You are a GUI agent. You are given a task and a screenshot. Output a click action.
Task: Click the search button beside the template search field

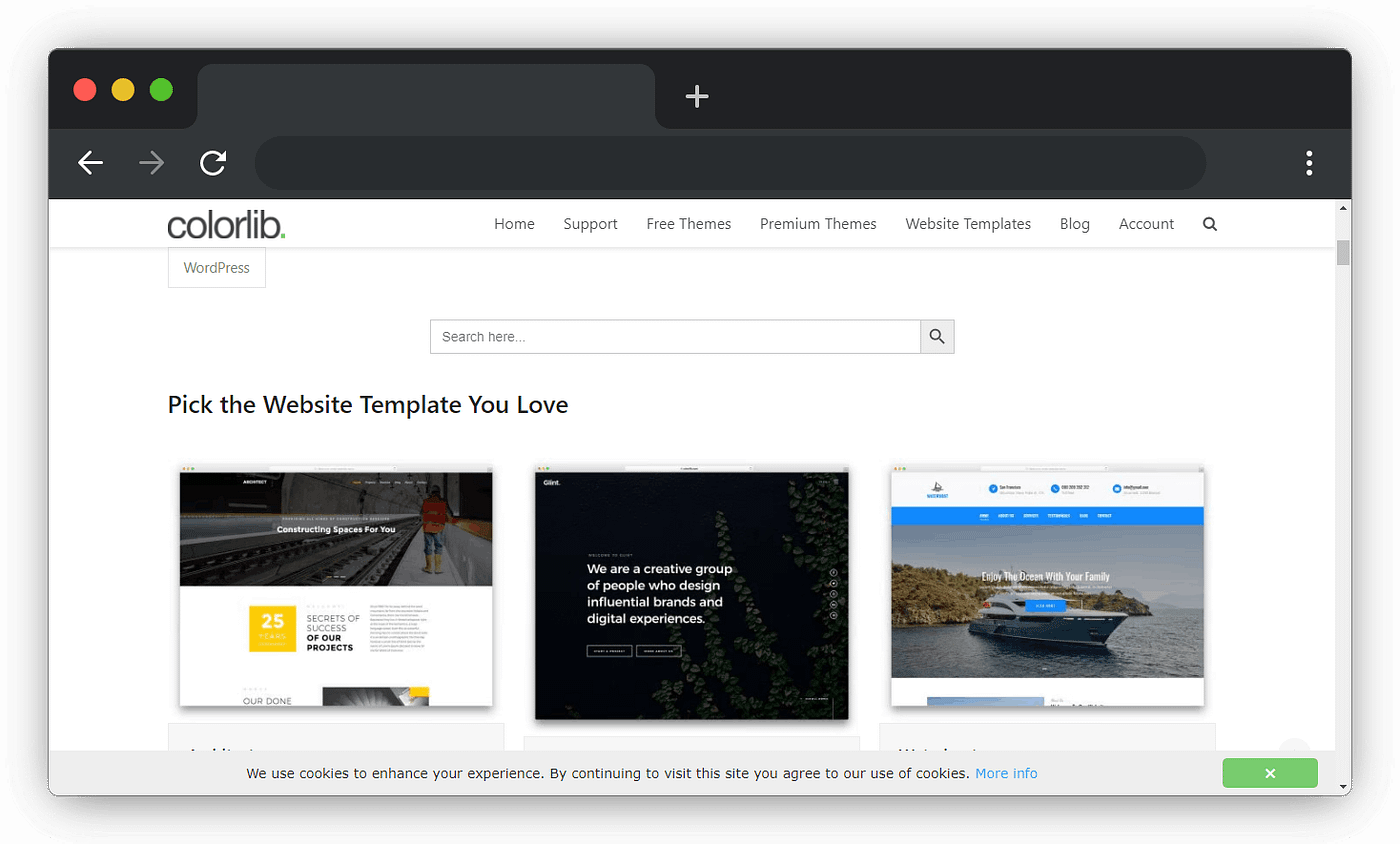[936, 336]
